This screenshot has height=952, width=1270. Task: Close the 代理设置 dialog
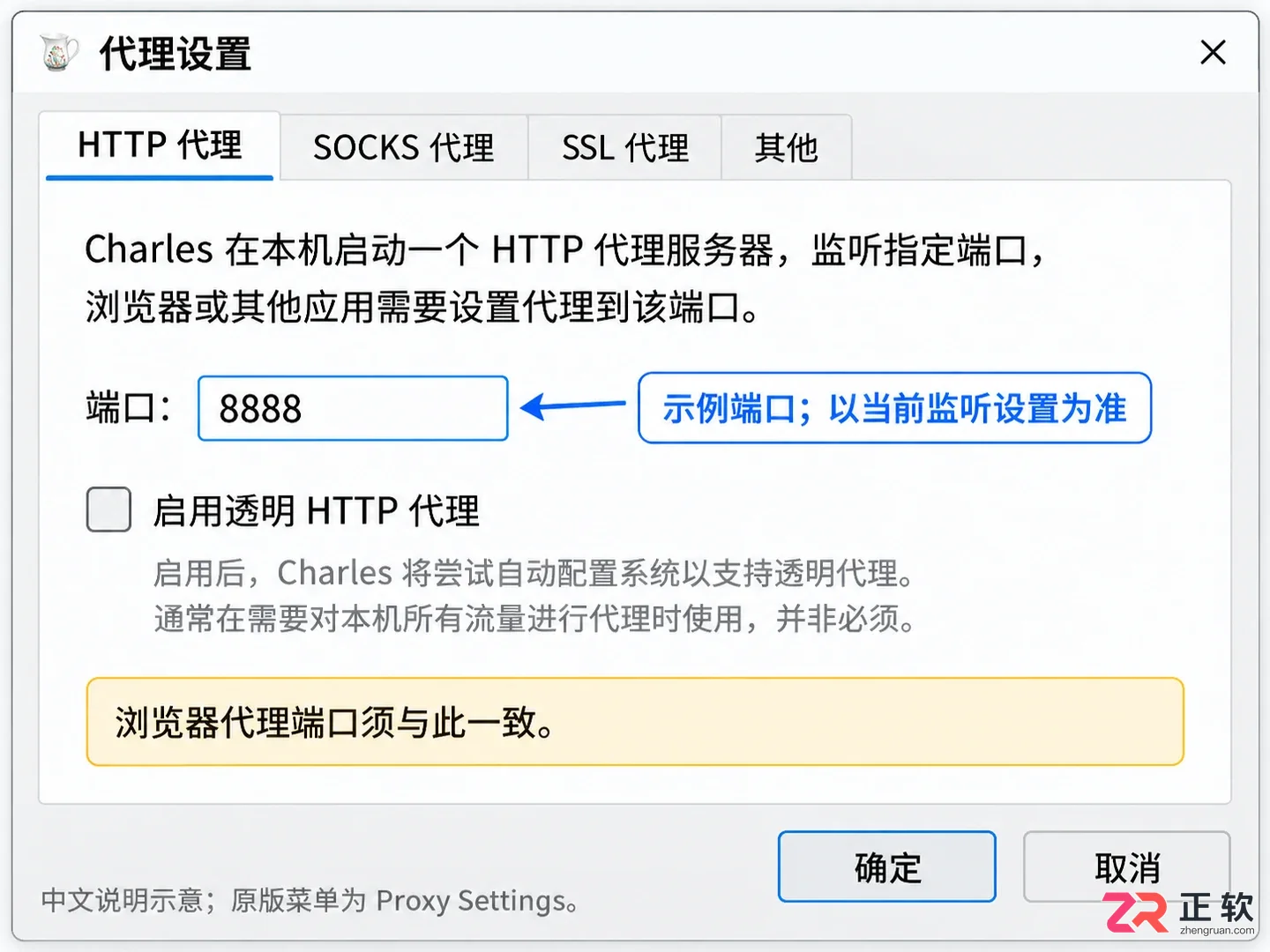click(1214, 52)
